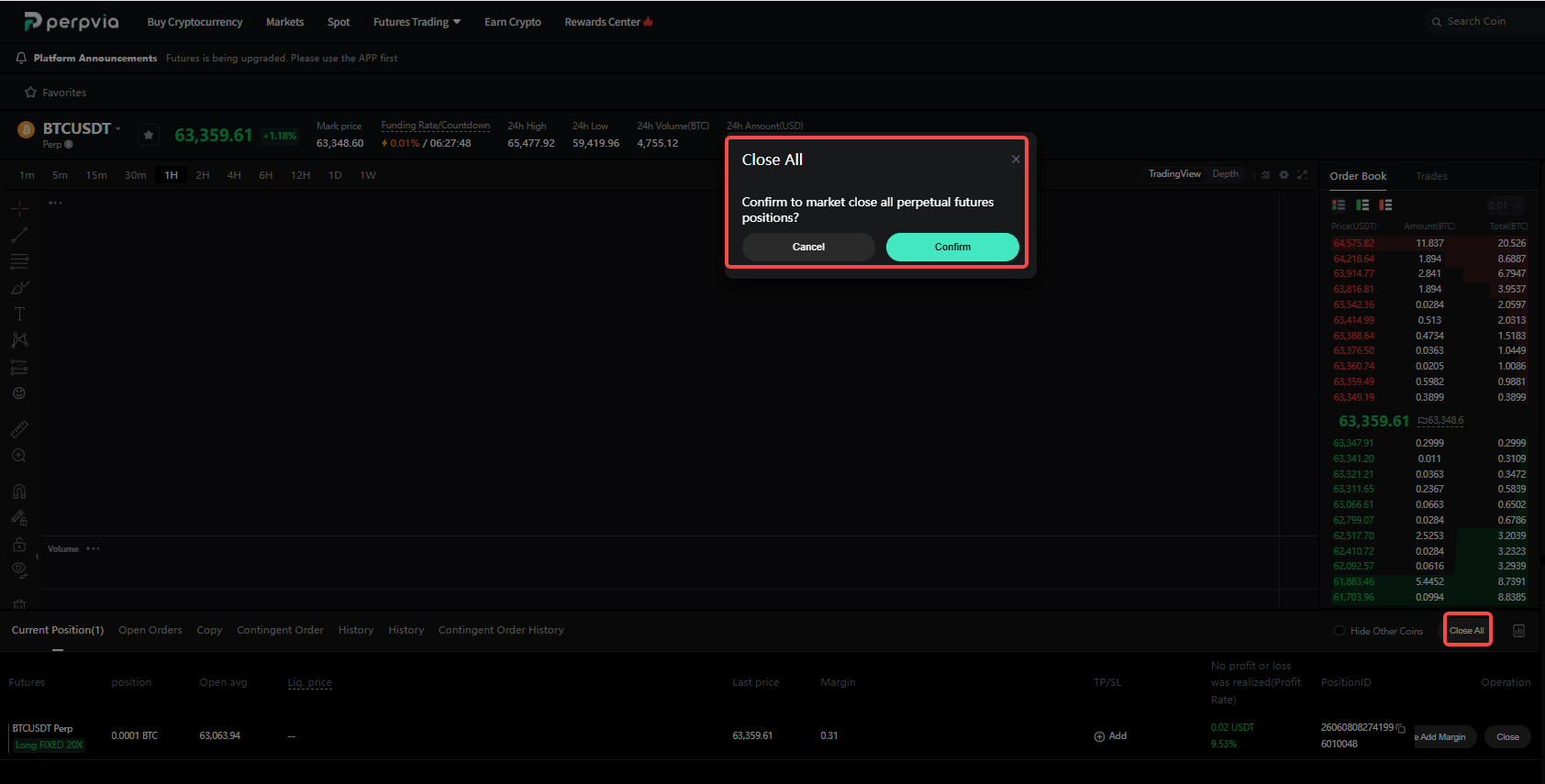Image resolution: width=1545 pixels, height=784 pixels.
Task: Select the 12H timeframe
Action: pyautogui.click(x=300, y=175)
